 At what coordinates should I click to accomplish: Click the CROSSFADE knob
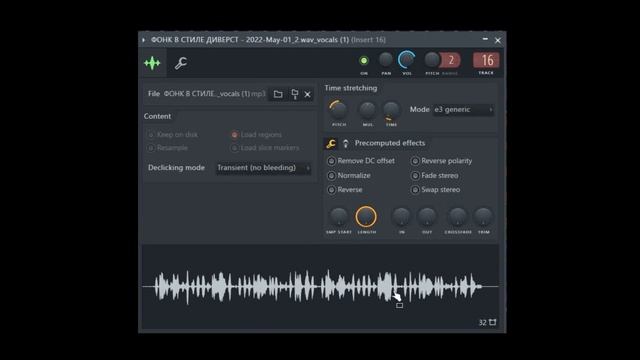458,217
